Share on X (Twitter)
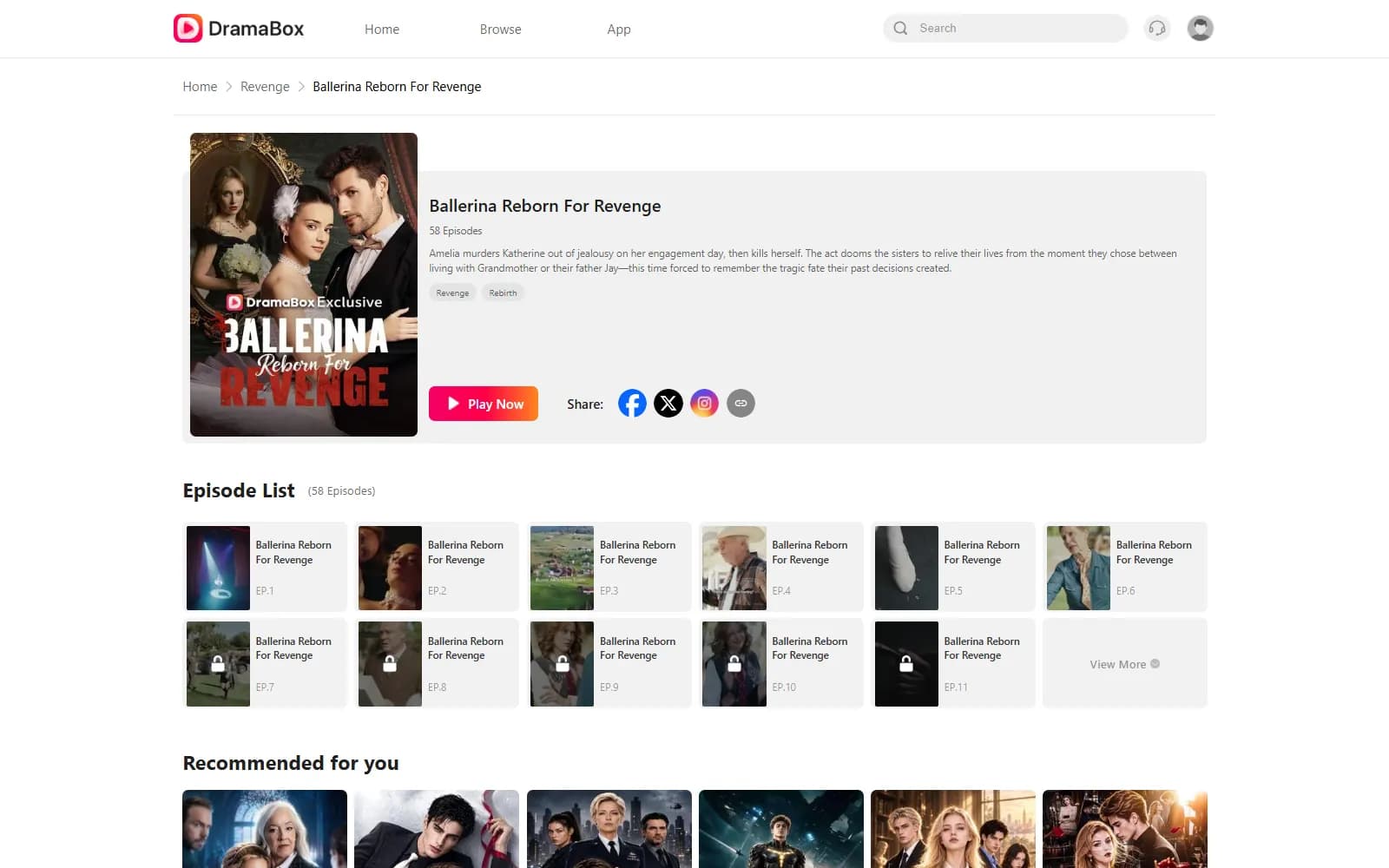This screenshot has height=868, width=1389. point(668,404)
